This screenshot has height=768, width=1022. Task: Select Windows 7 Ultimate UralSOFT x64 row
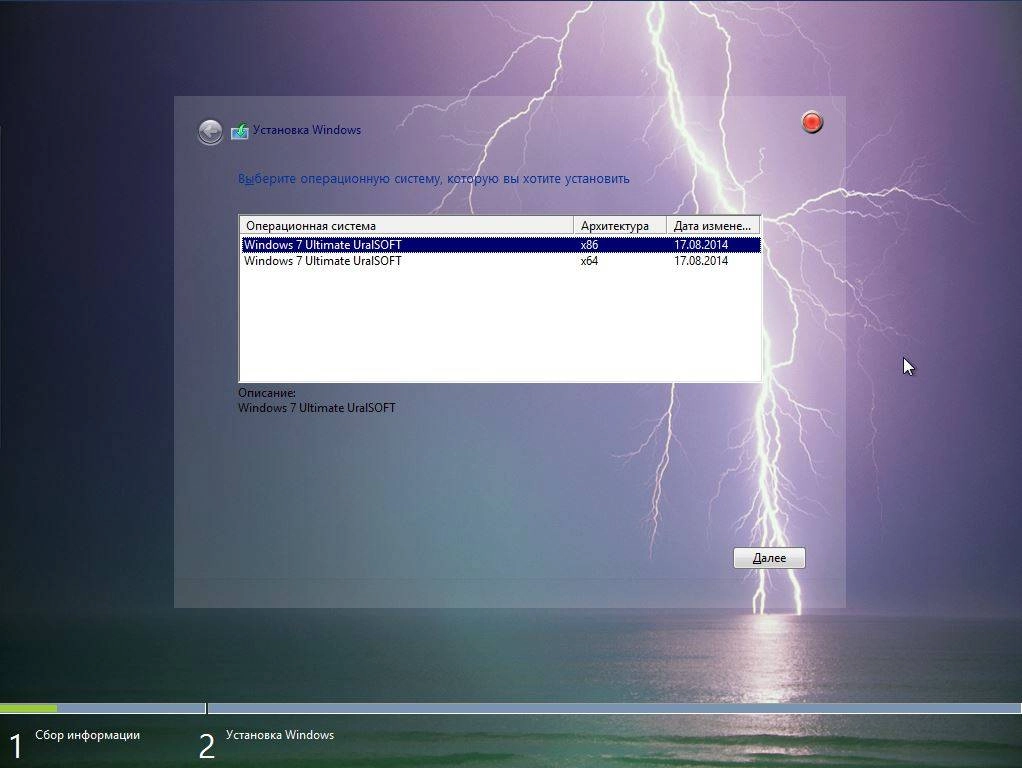point(500,261)
